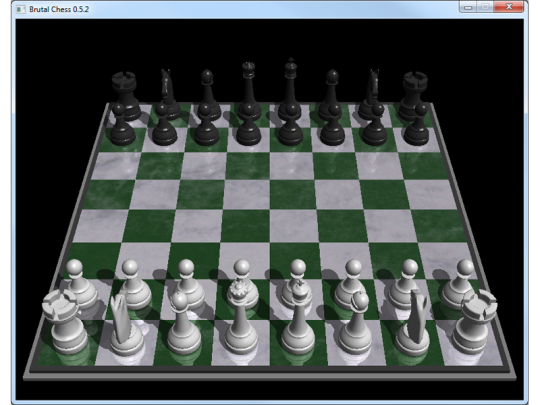Pick the white rook on a1

65,322
